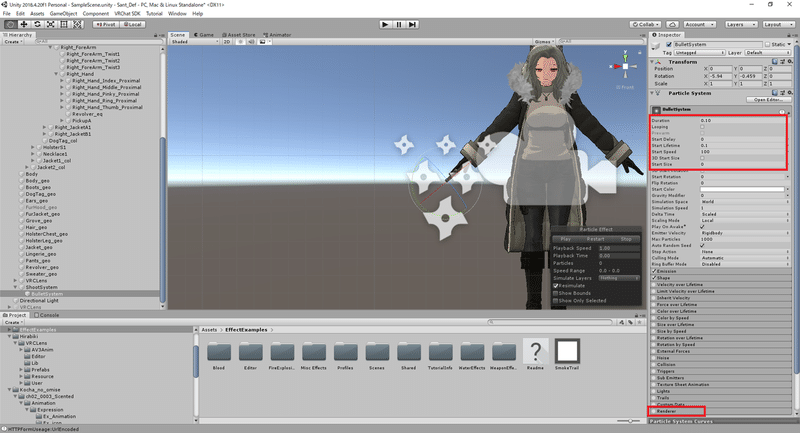
Task: Select the Rect Transform tool
Action: [64, 24]
